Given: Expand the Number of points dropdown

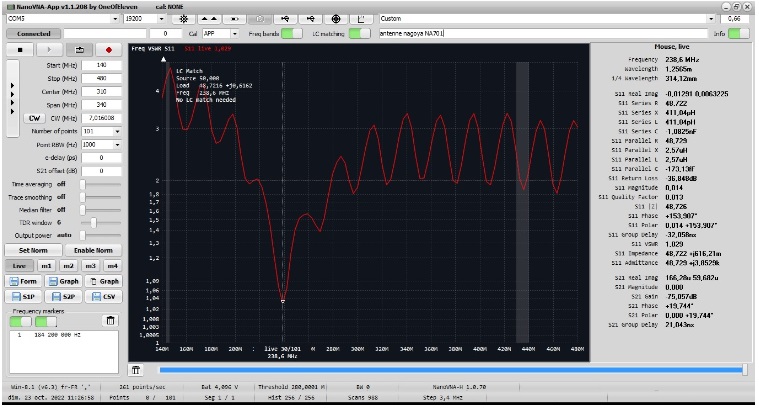Looking at the screenshot, I should pyautogui.click(x=101, y=131).
